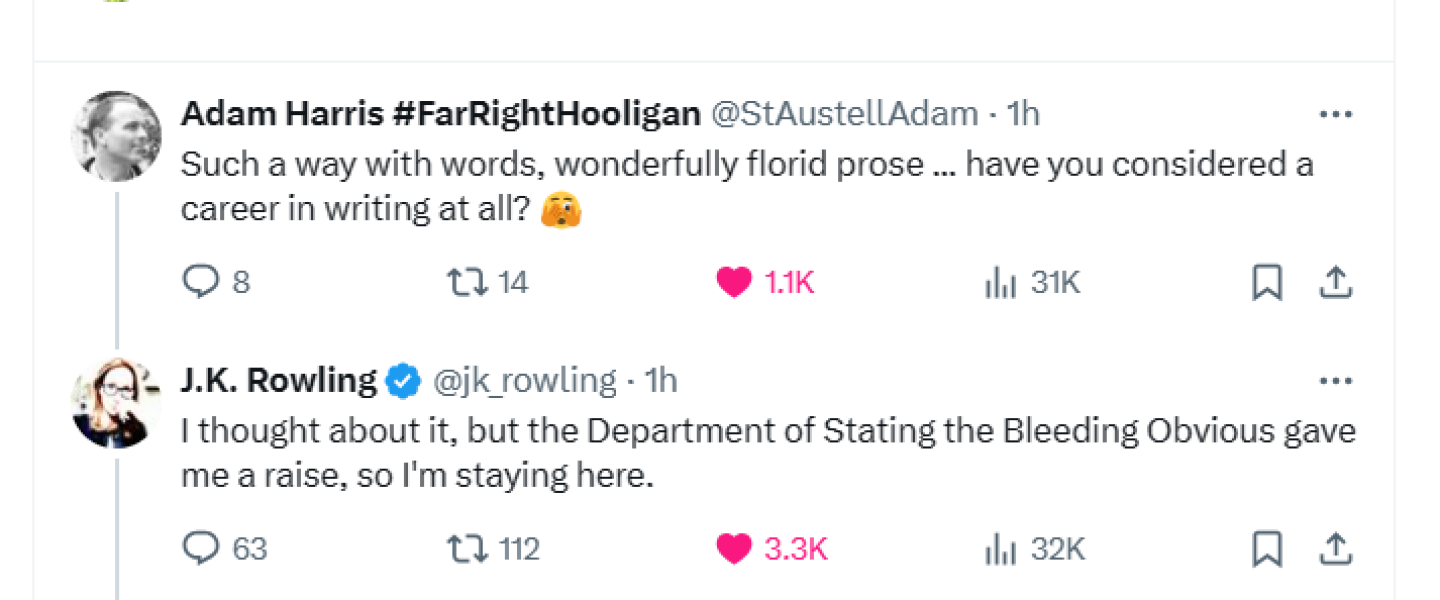1440x600 pixels.
Task: Click J.K. Rowling's display name
Action: point(278,380)
